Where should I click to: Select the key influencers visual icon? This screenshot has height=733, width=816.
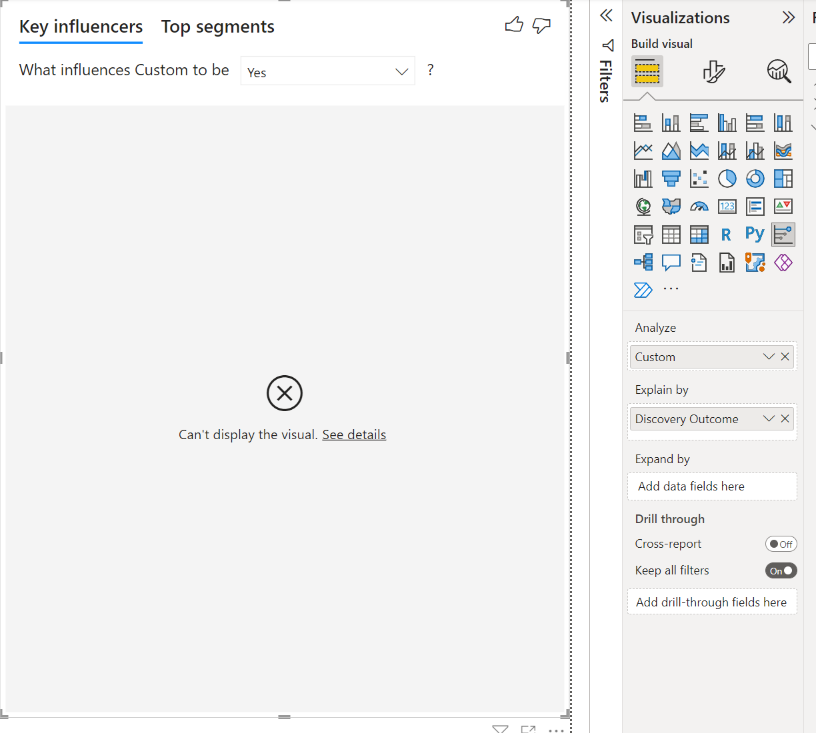(x=783, y=235)
